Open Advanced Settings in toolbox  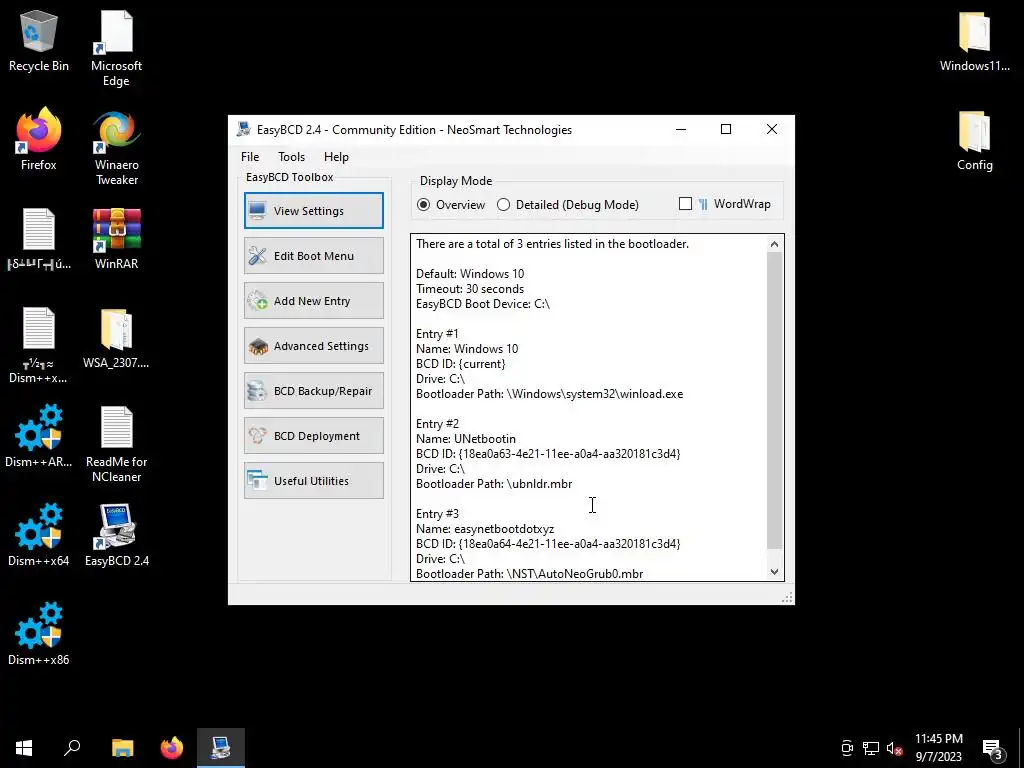tap(313, 345)
